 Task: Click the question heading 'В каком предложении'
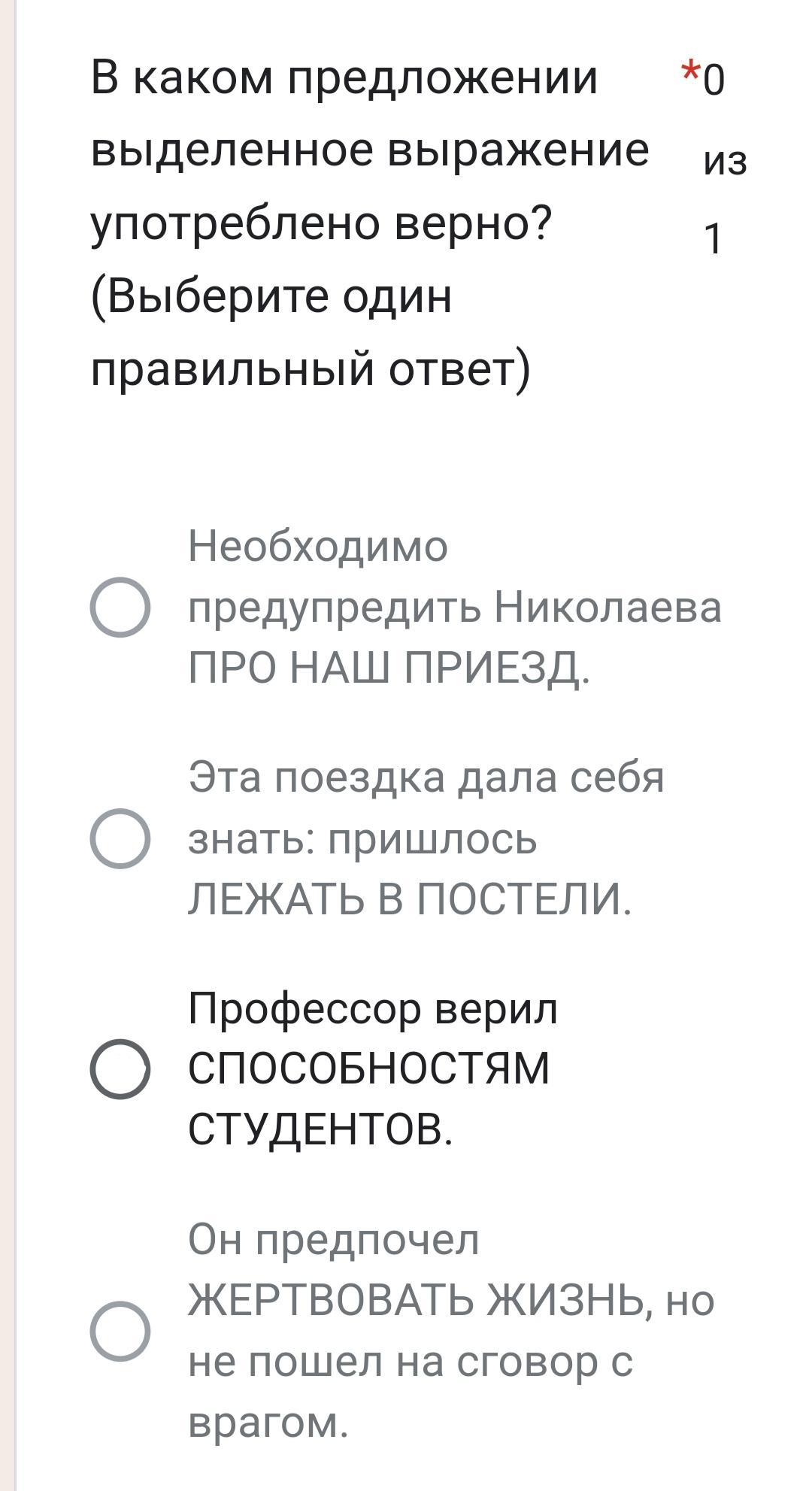(x=344, y=77)
